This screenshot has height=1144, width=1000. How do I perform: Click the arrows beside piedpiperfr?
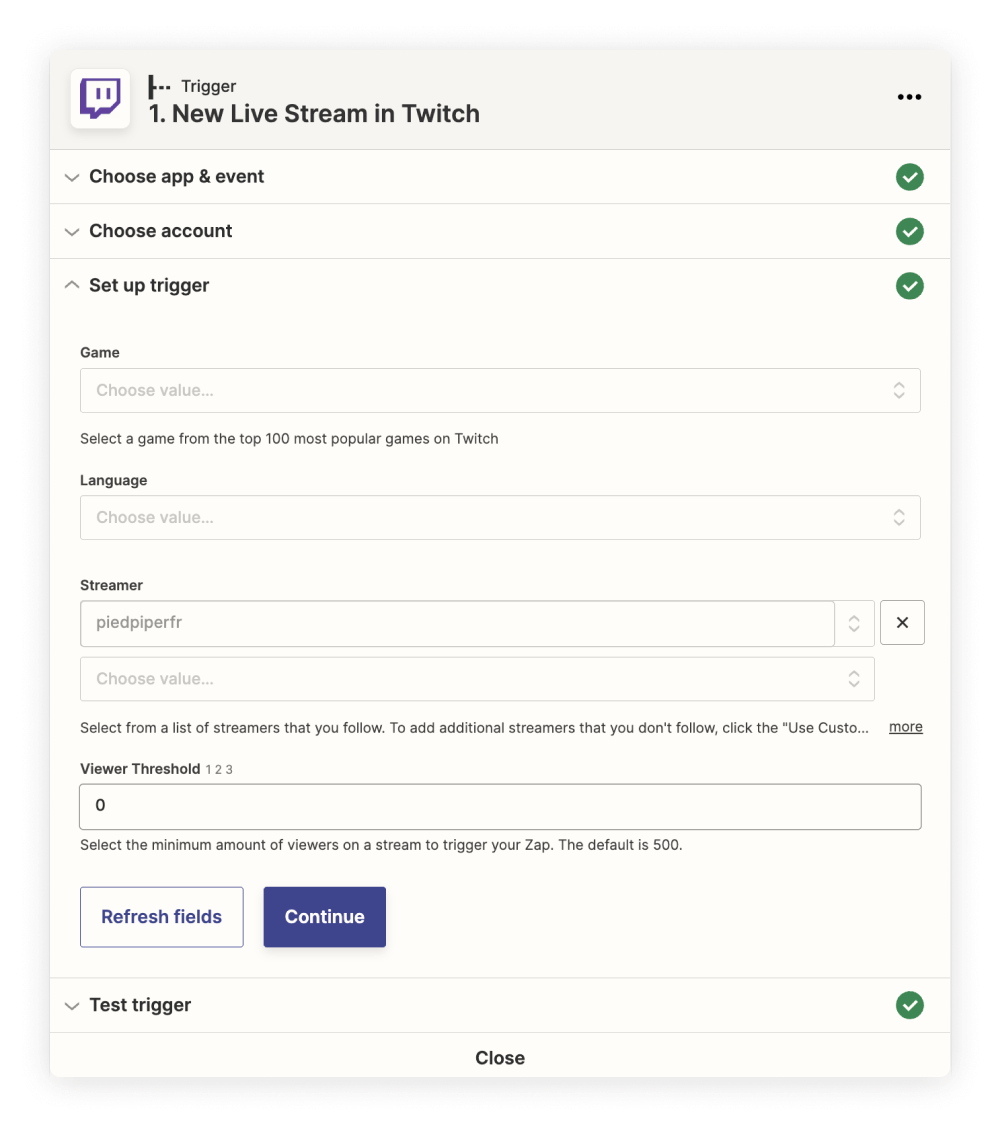(x=854, y=623)
